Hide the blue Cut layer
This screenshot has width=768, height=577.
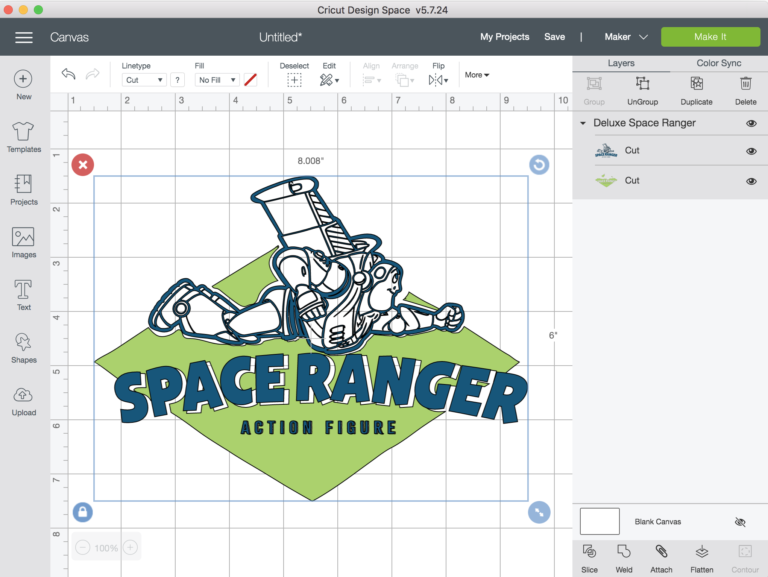[751, 151]
